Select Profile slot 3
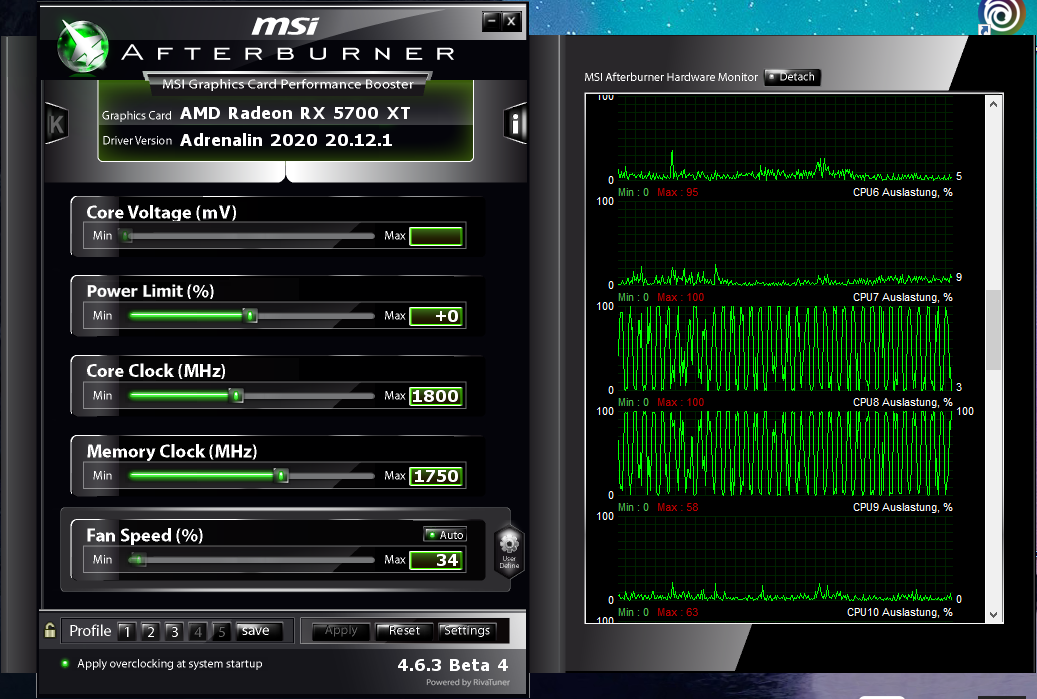 tap(174, 632)
